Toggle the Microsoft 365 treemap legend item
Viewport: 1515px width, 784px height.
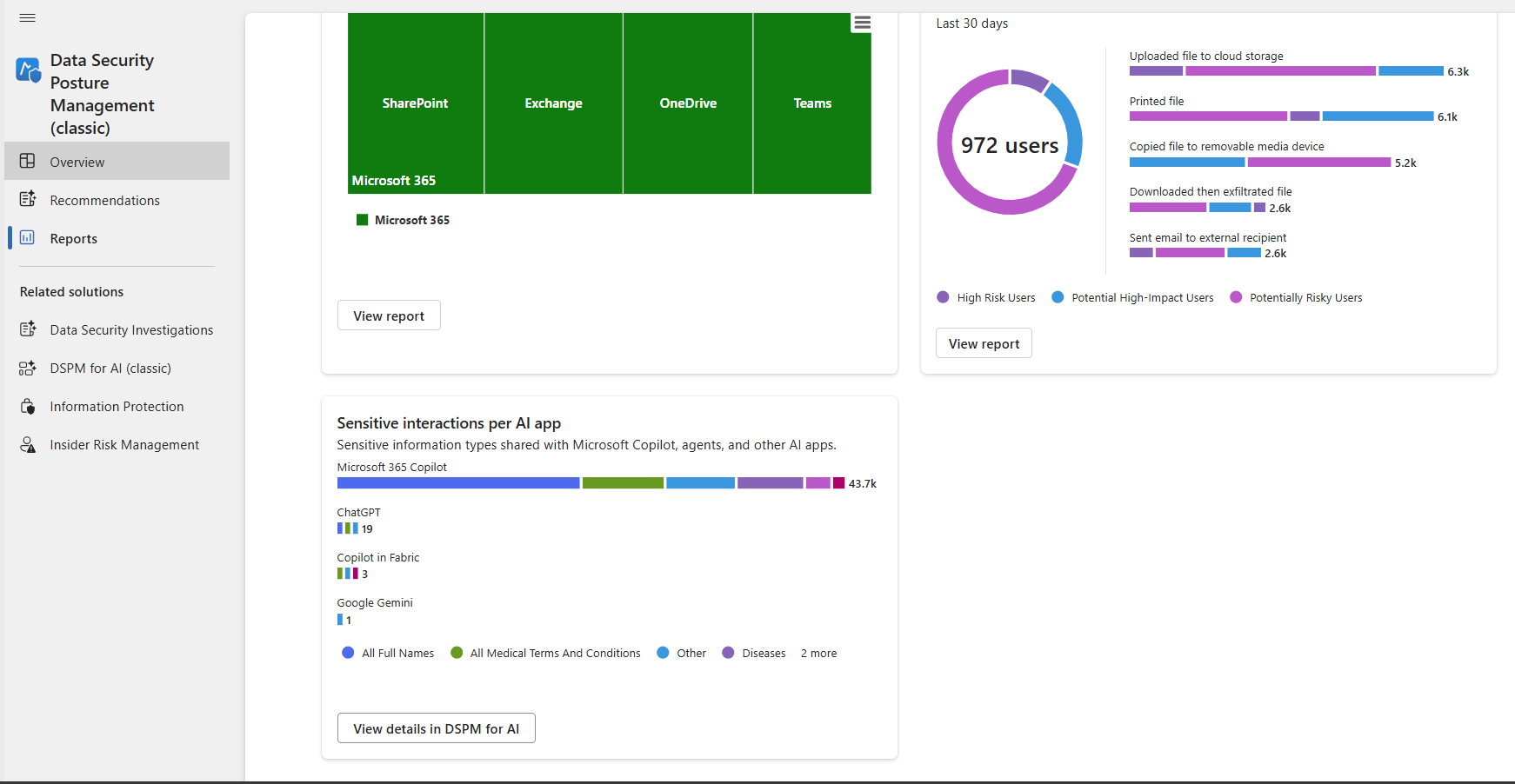[403, 220]
